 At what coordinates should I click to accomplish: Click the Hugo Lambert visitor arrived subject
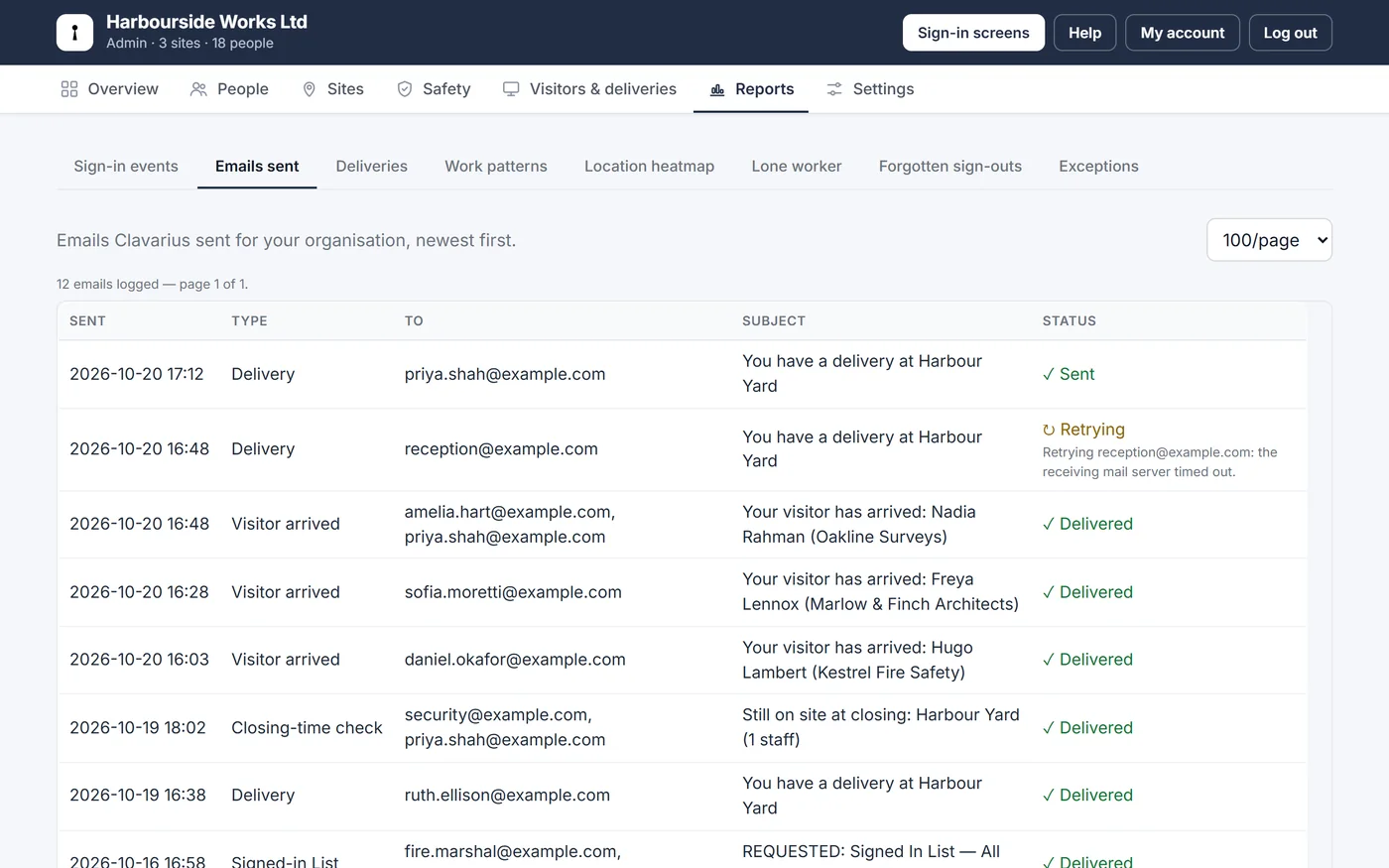pyautogui.click(x=857, y=660)
